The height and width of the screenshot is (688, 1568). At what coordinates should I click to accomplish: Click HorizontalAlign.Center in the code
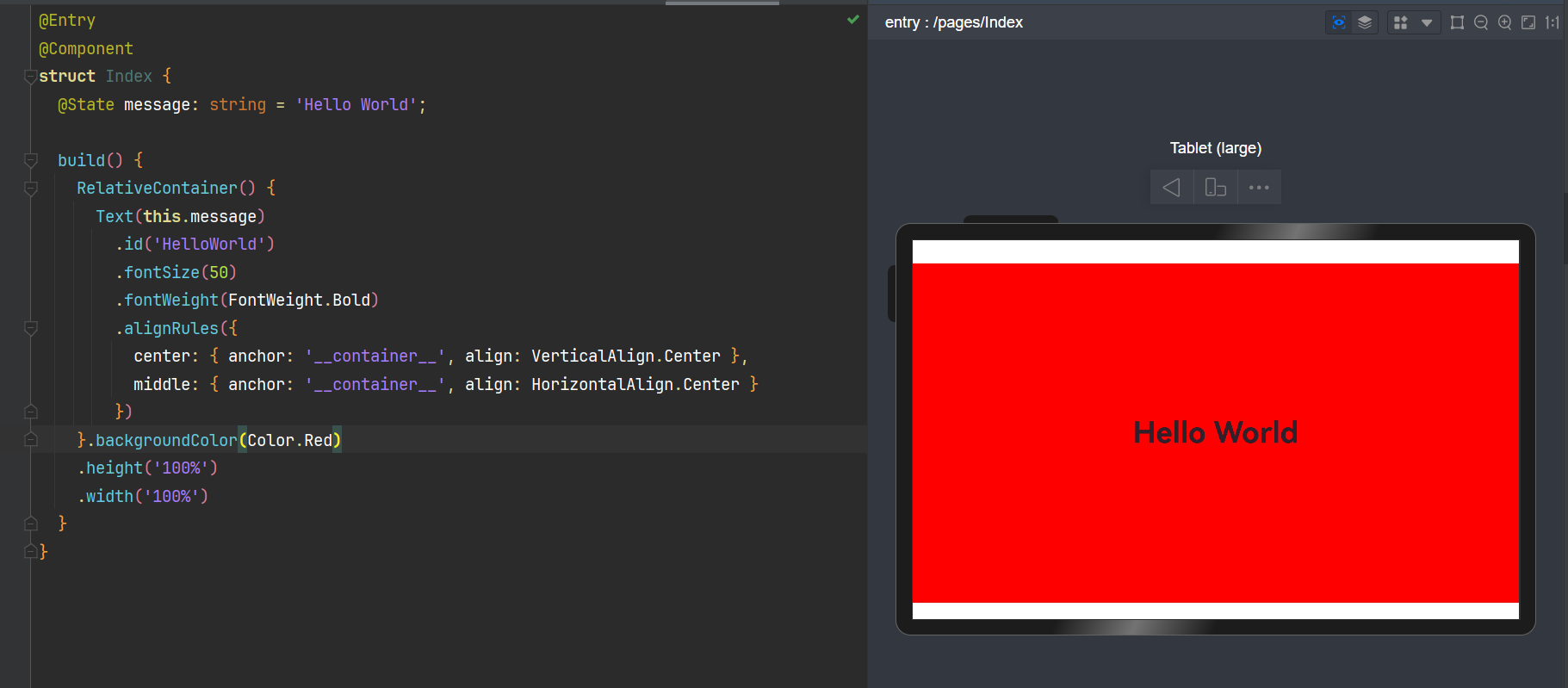click(x=635, y=384)
